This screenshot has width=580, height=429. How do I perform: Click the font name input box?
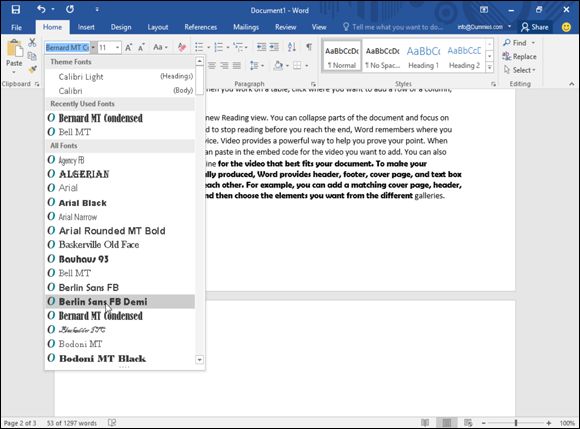pos(67,47)
